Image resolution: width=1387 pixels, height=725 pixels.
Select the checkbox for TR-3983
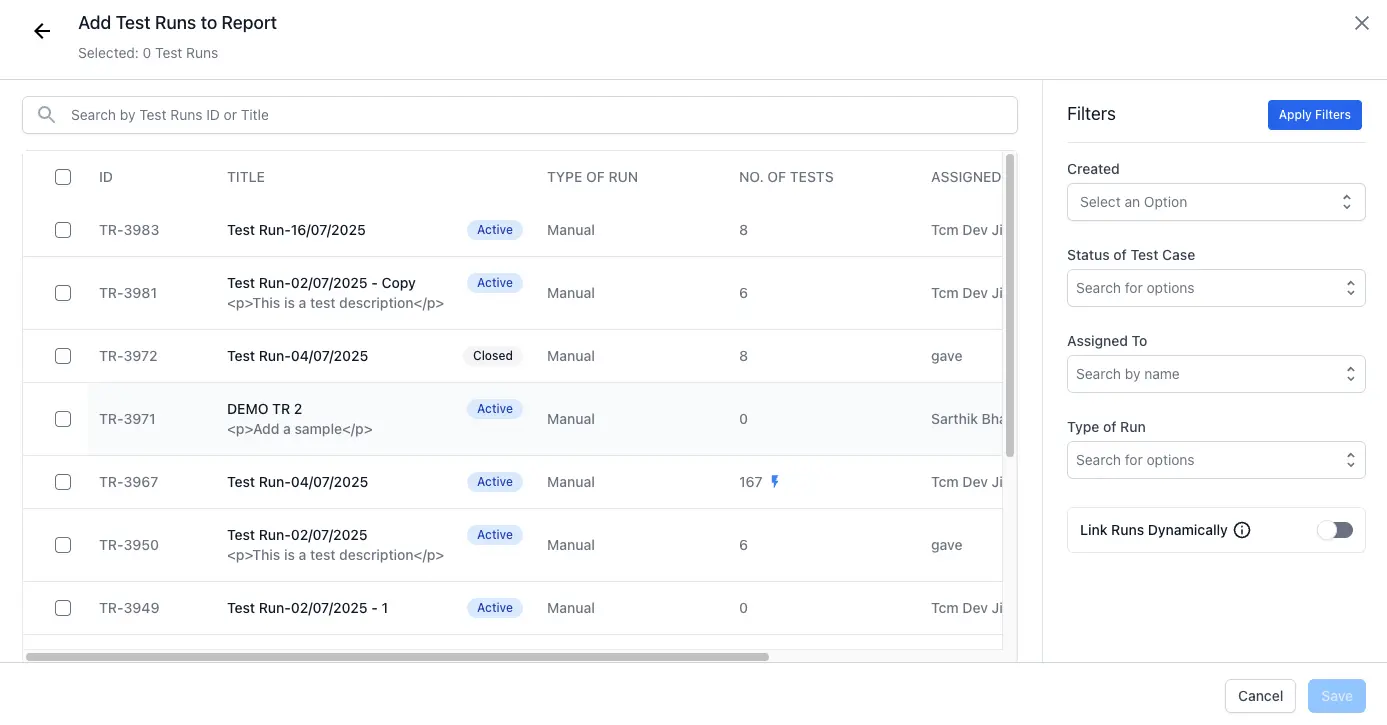click(63, 230)
